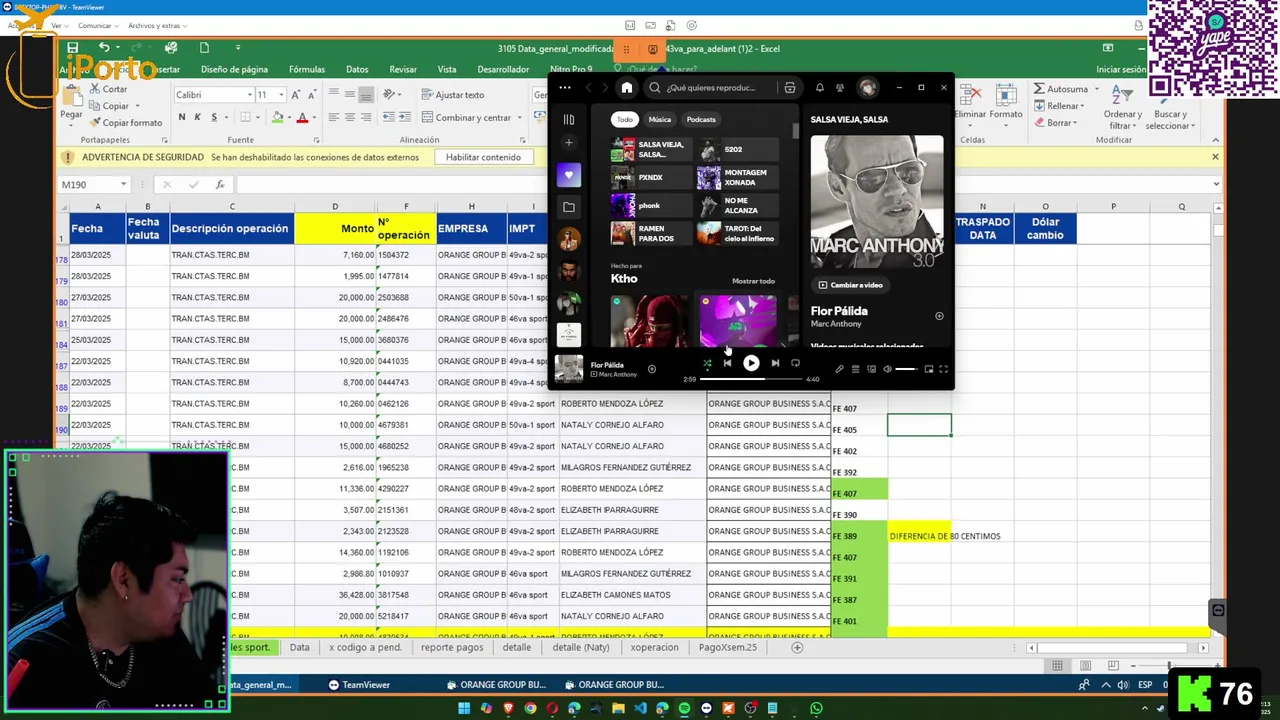
Task: Click the Spotify search field
Action: point(711,88)
